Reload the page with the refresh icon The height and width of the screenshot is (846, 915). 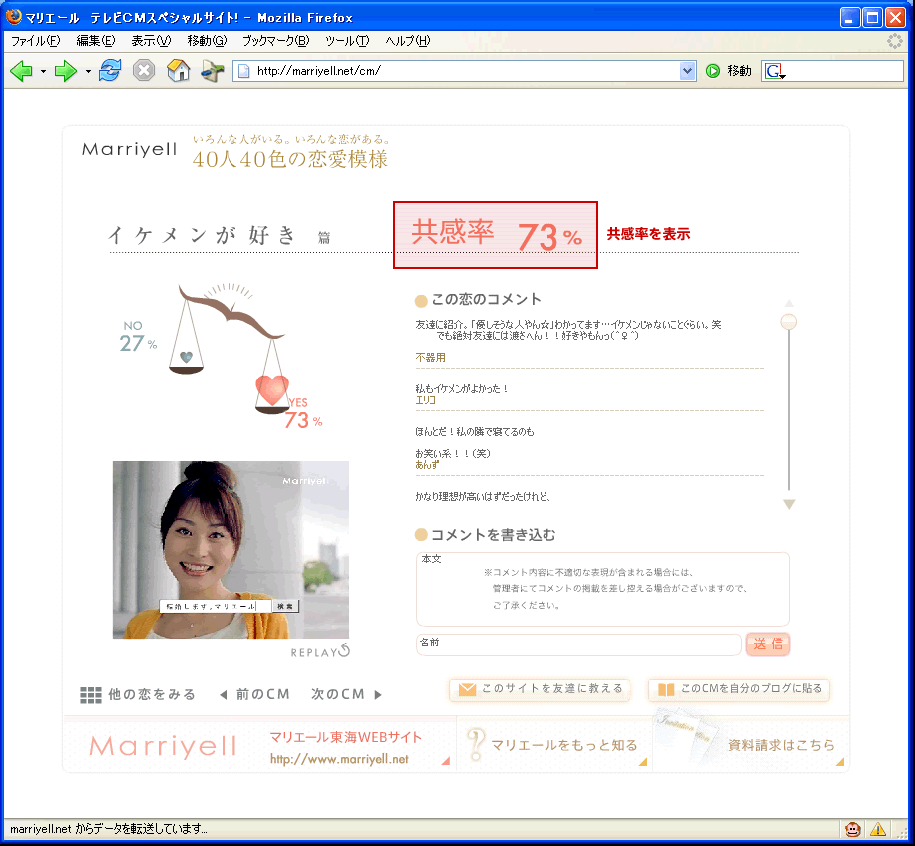[x=110, y=71]
